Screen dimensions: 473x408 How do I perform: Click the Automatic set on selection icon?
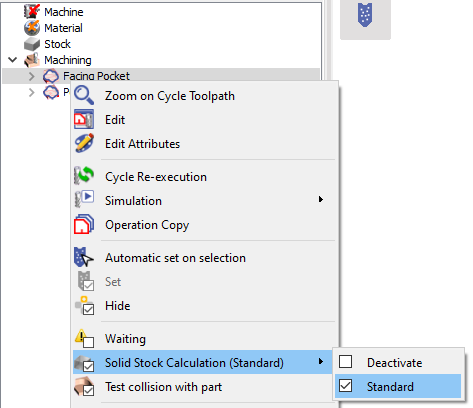(x=84, y=257)
